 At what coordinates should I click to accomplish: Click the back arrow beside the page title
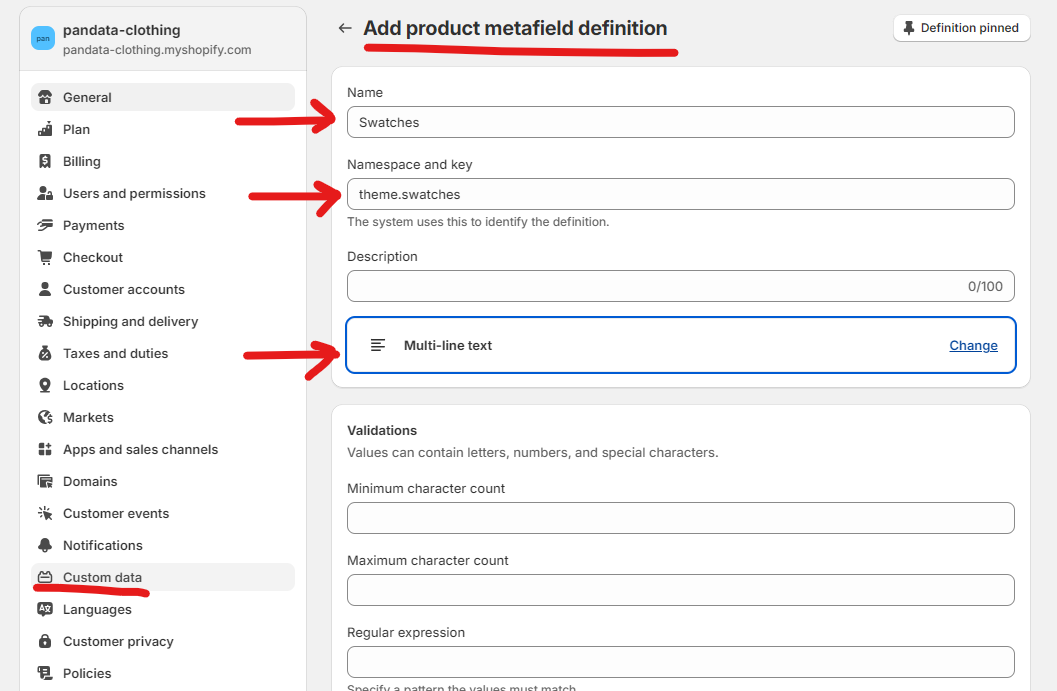coord(345,28)
